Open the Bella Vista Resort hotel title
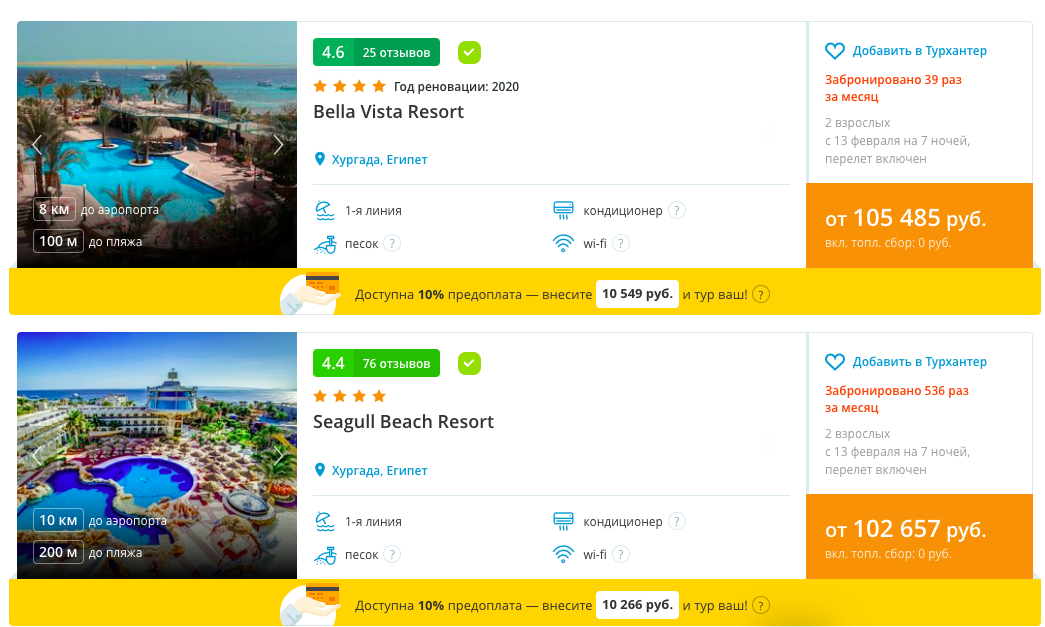1045x627 pixels. tap(388, 112)
